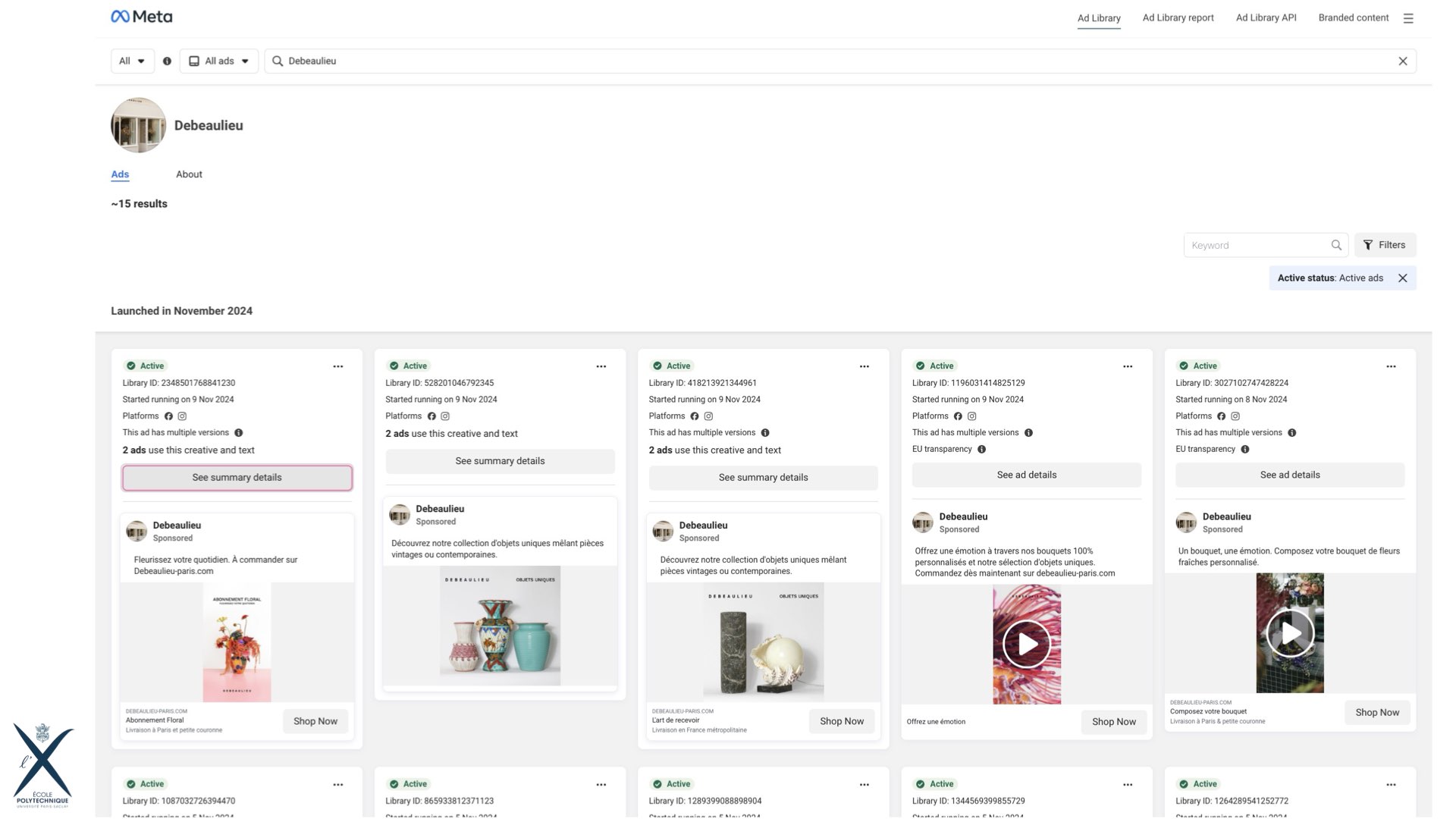Click Launched in November 2024 heading
Viewport: 1456px width, 819px height.
pyautogui.click(x=181, y=311)
